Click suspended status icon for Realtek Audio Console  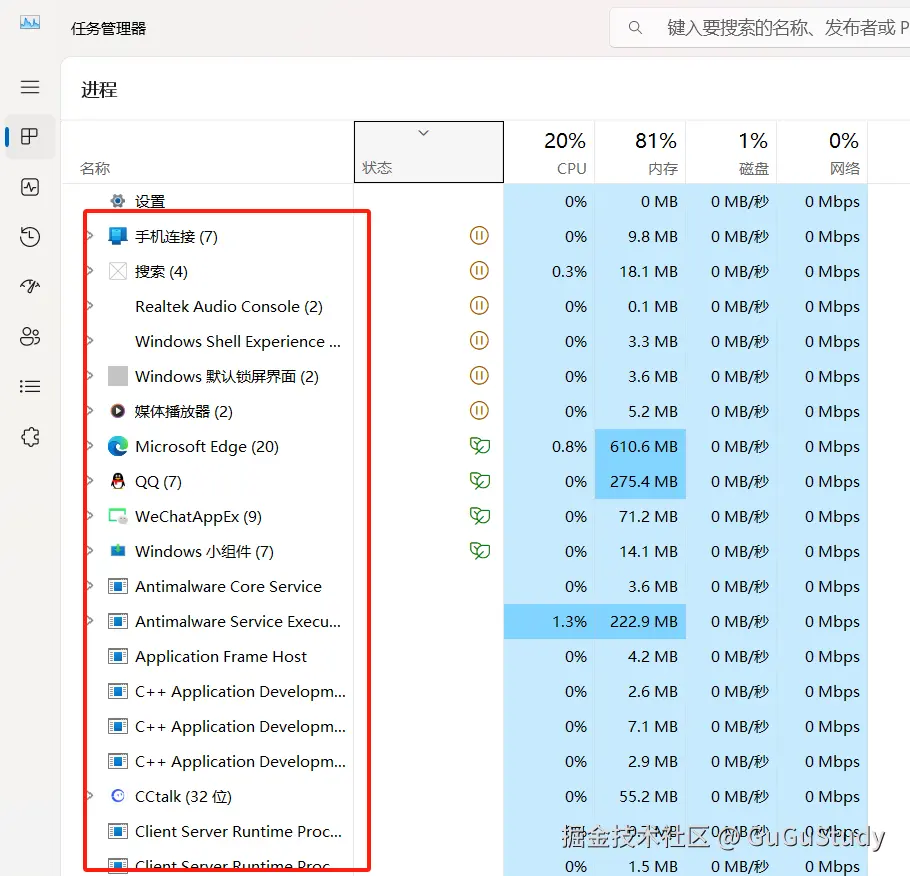click(x=479, y=305)
